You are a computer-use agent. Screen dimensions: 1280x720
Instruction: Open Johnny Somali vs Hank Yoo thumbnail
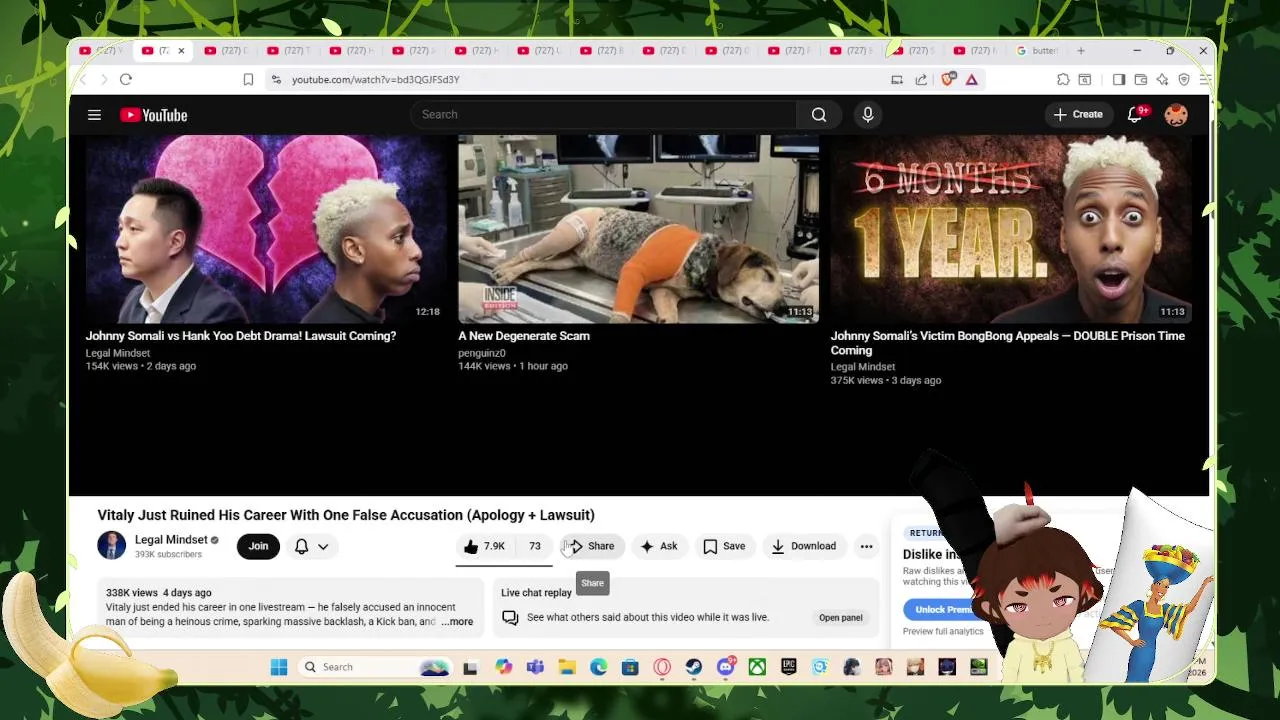point(265,229)
